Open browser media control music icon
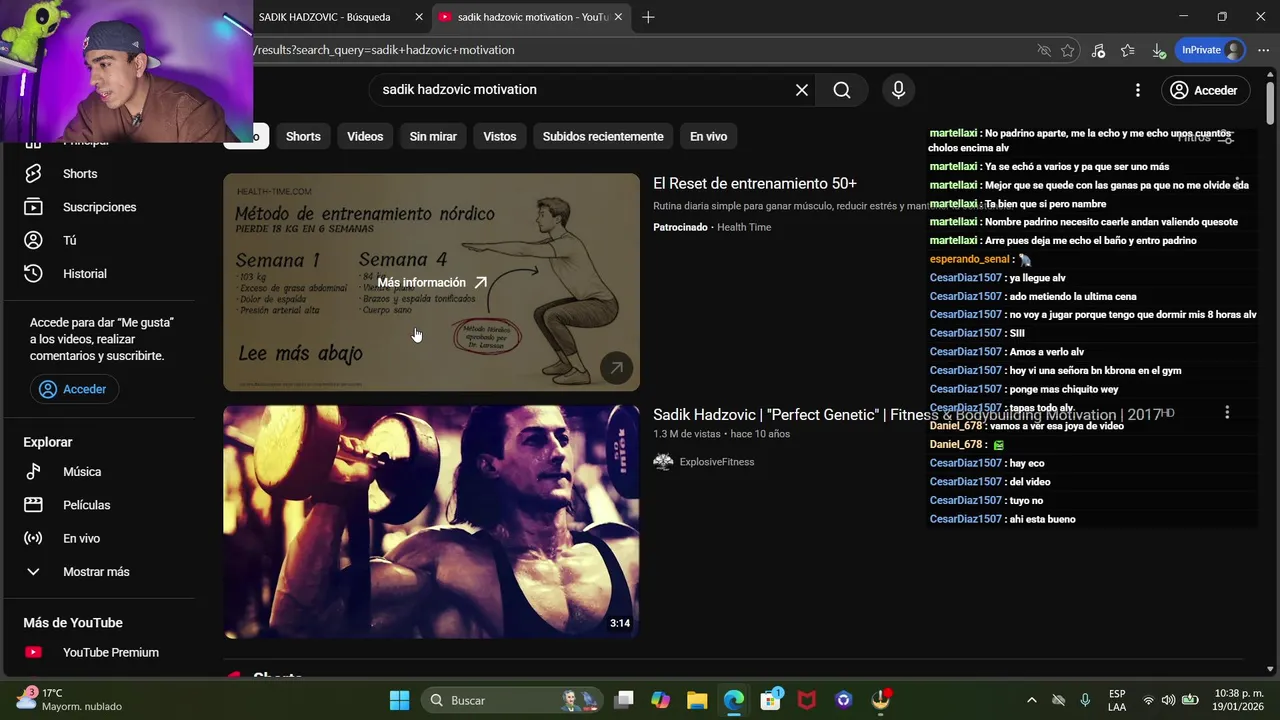Screen dimensions: 1280x720 (x=1098, y=50)
